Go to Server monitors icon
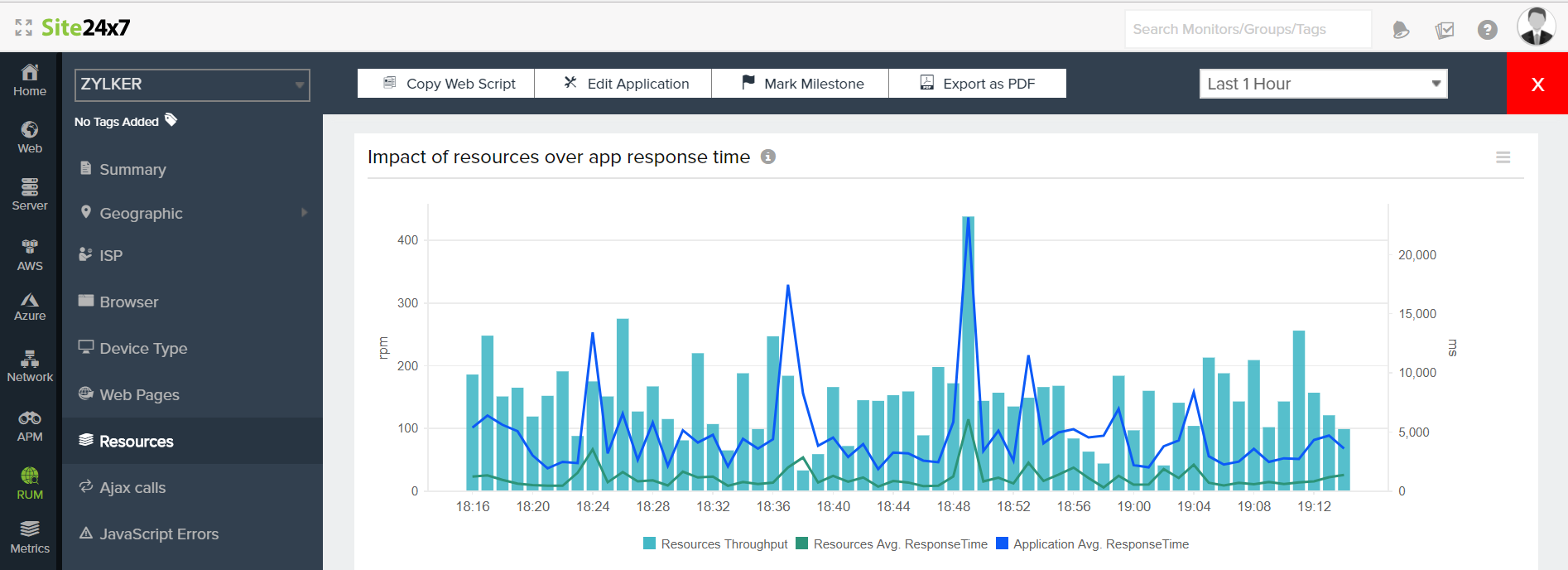Image resolution: width=1568 pixels, height=570 pixels. [x=30, y=194]
